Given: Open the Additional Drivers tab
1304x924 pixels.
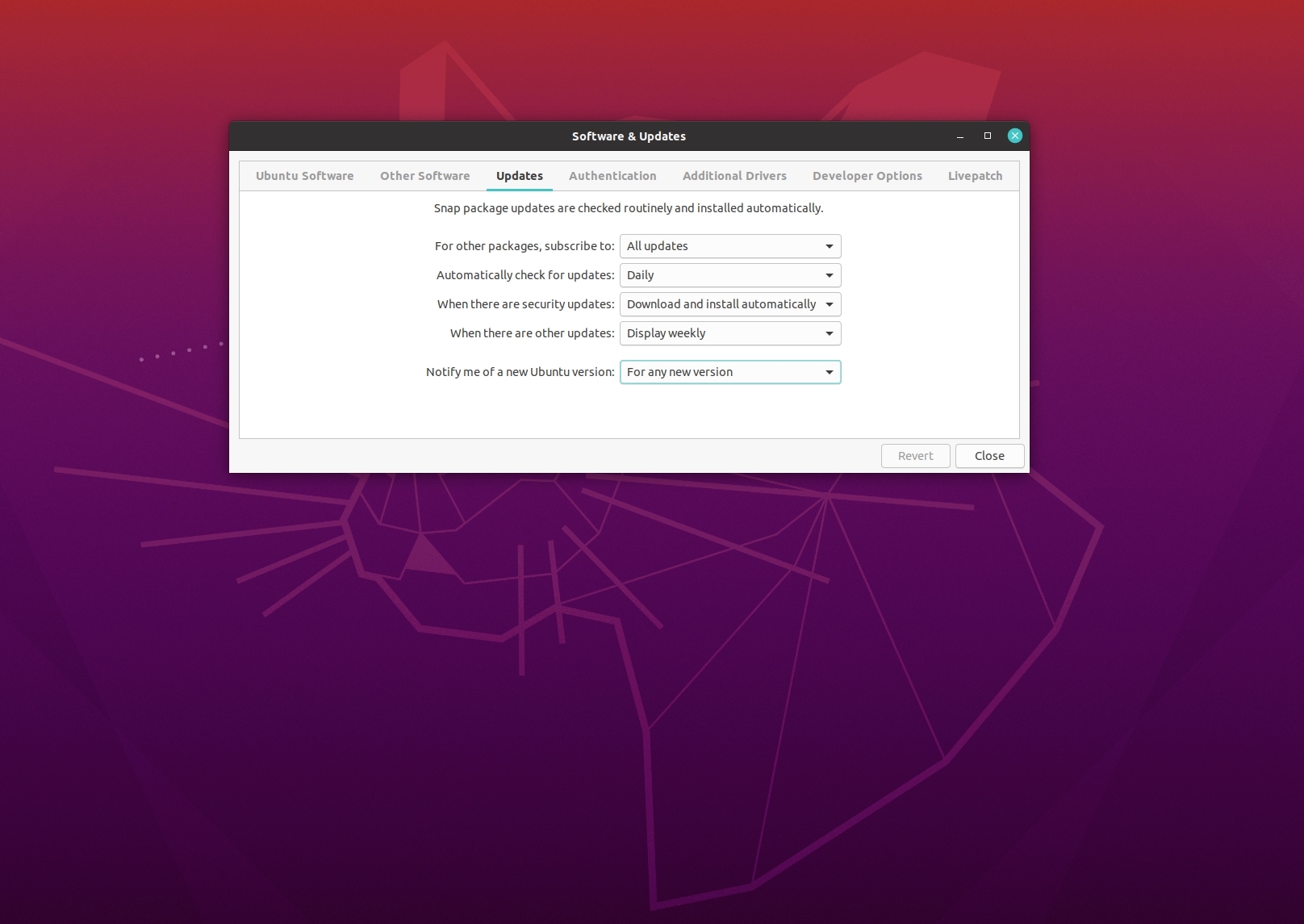Looking at the screenshot, I should click(734, 175).
